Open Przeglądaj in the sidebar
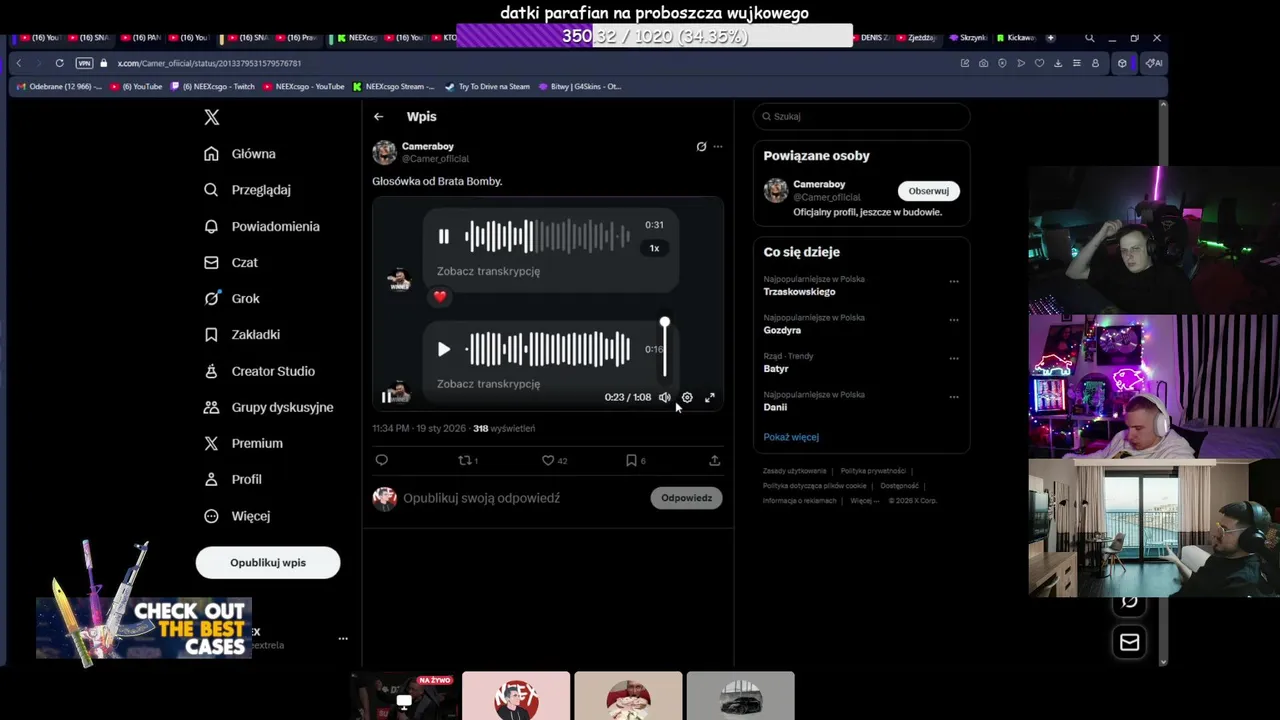This screenshot has height=720, width=1280. point(246,190)
